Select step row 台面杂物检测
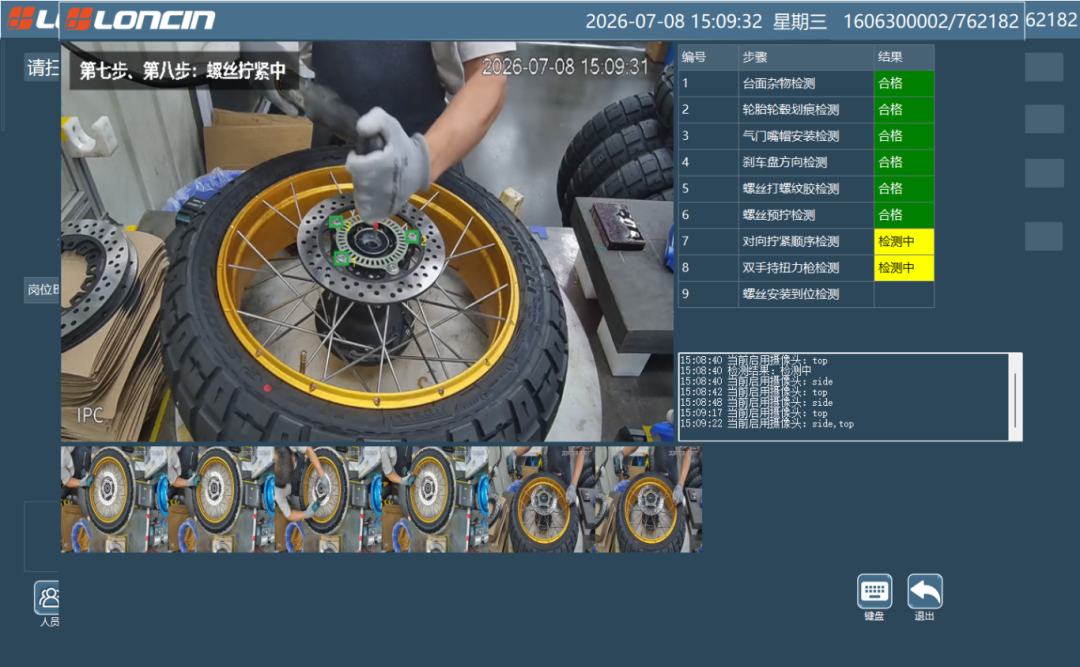Screen dimensions: 1080x667 point(806,83)
